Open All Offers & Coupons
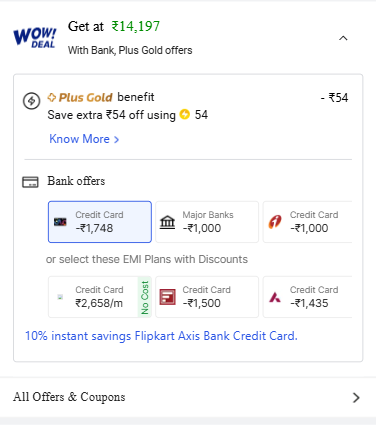This screenshot has height=426, width=376. pos(188,397)
